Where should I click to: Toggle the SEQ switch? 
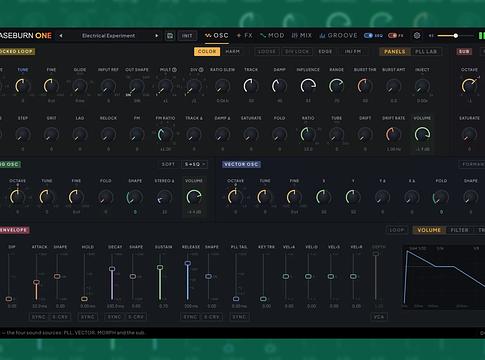(368, 35)
